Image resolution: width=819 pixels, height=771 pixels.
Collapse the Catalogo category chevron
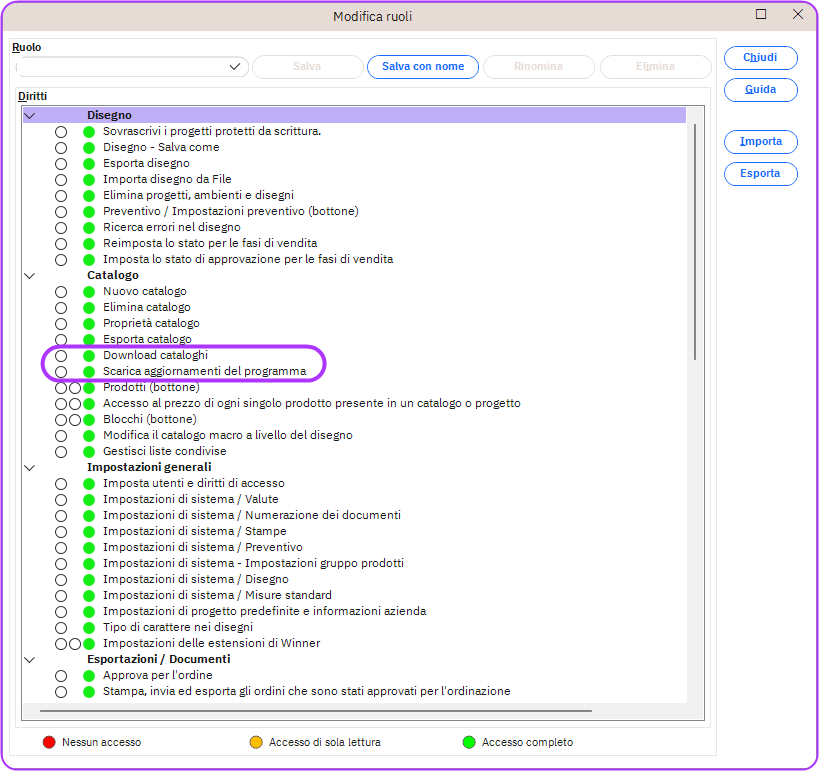pos(29,275)
